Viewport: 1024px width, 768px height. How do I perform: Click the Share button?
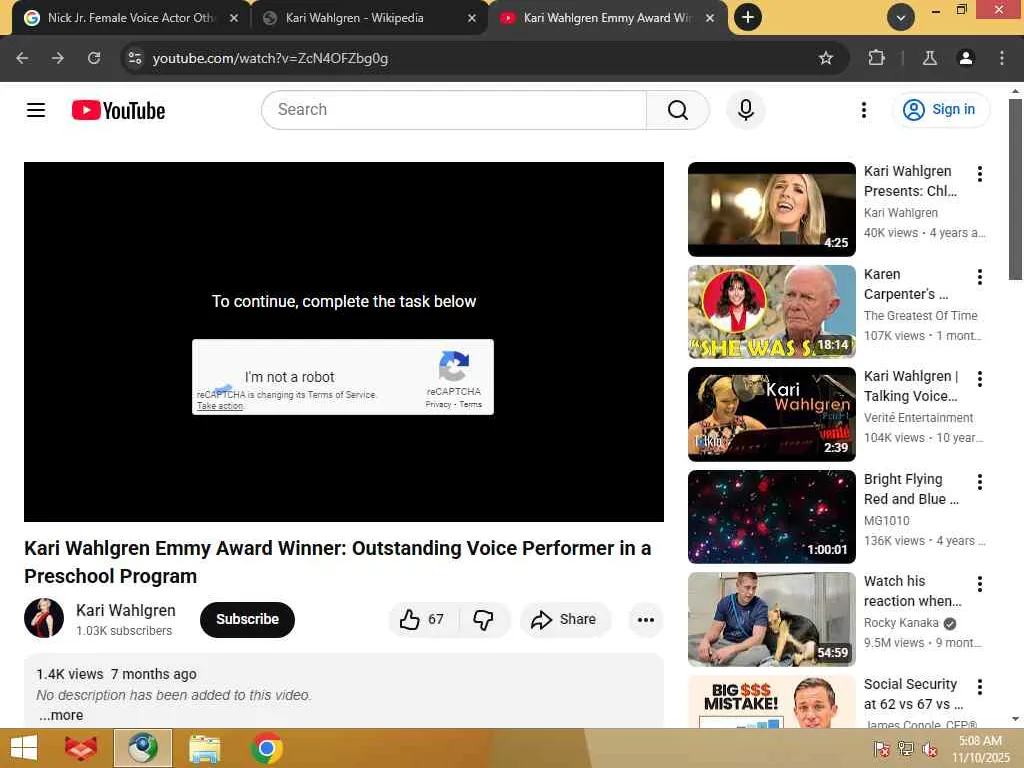click(564, 619)
